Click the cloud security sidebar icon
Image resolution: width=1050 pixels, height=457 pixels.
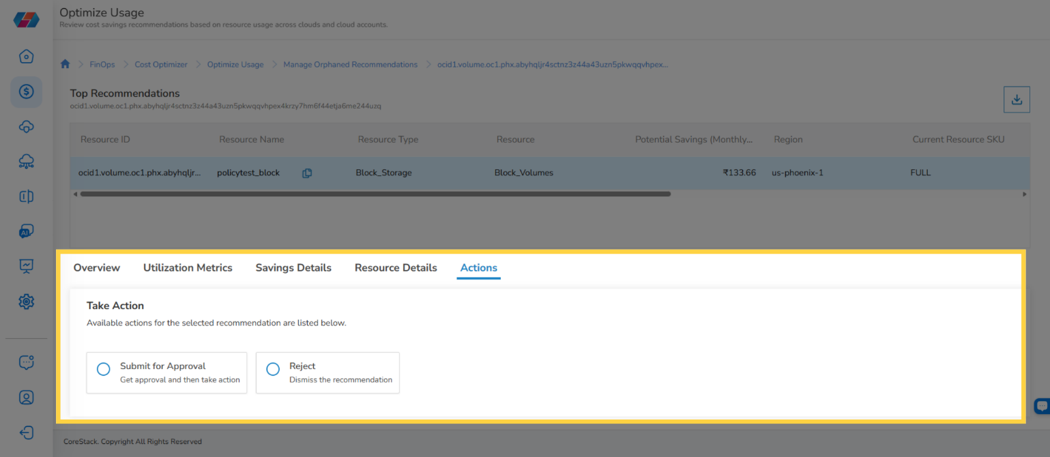26,127
